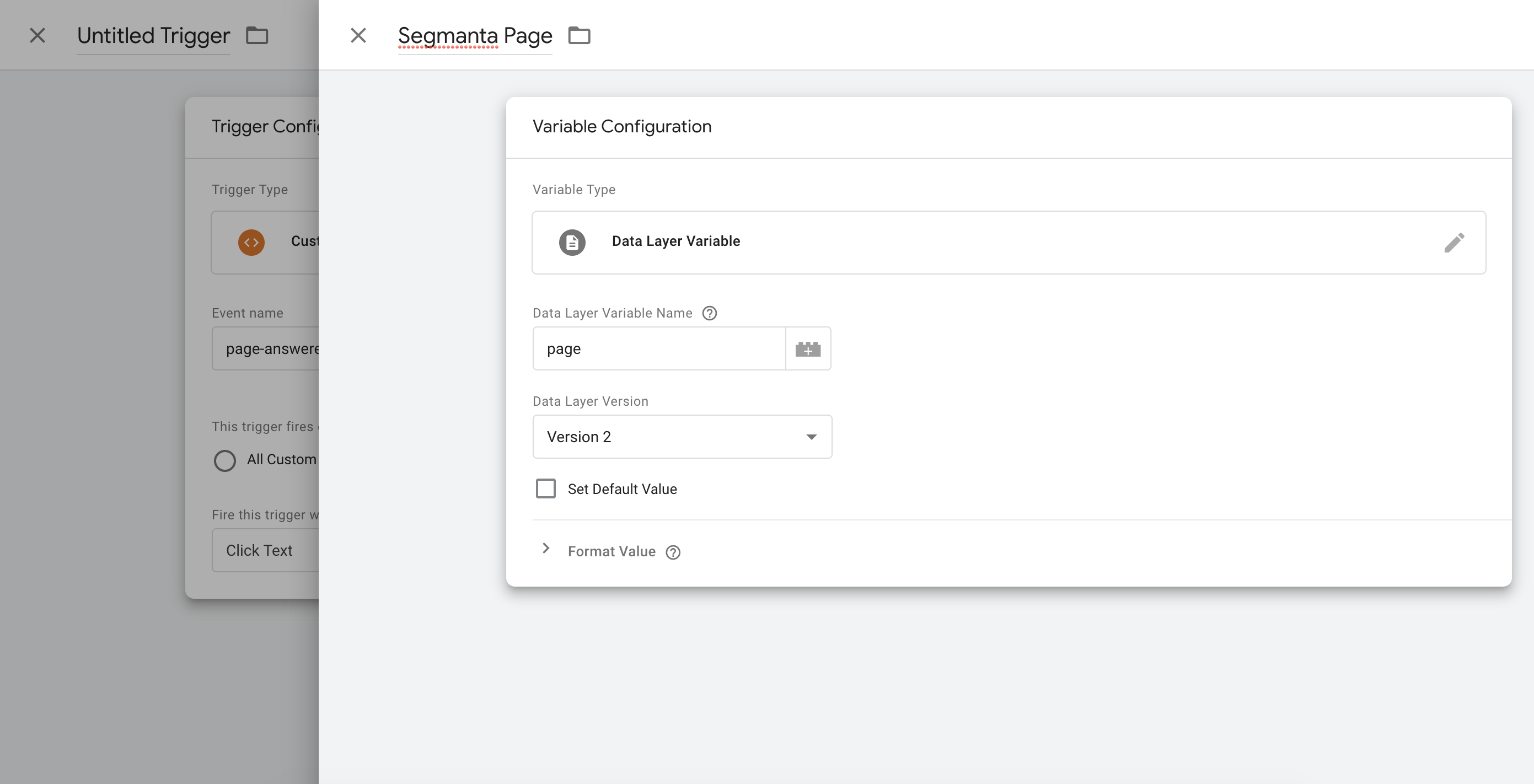The width and height of the screenshot is (1534, 784).
Task: Click the Set Default Value label text
Action: pyautogui.click(x=621, y=488)
